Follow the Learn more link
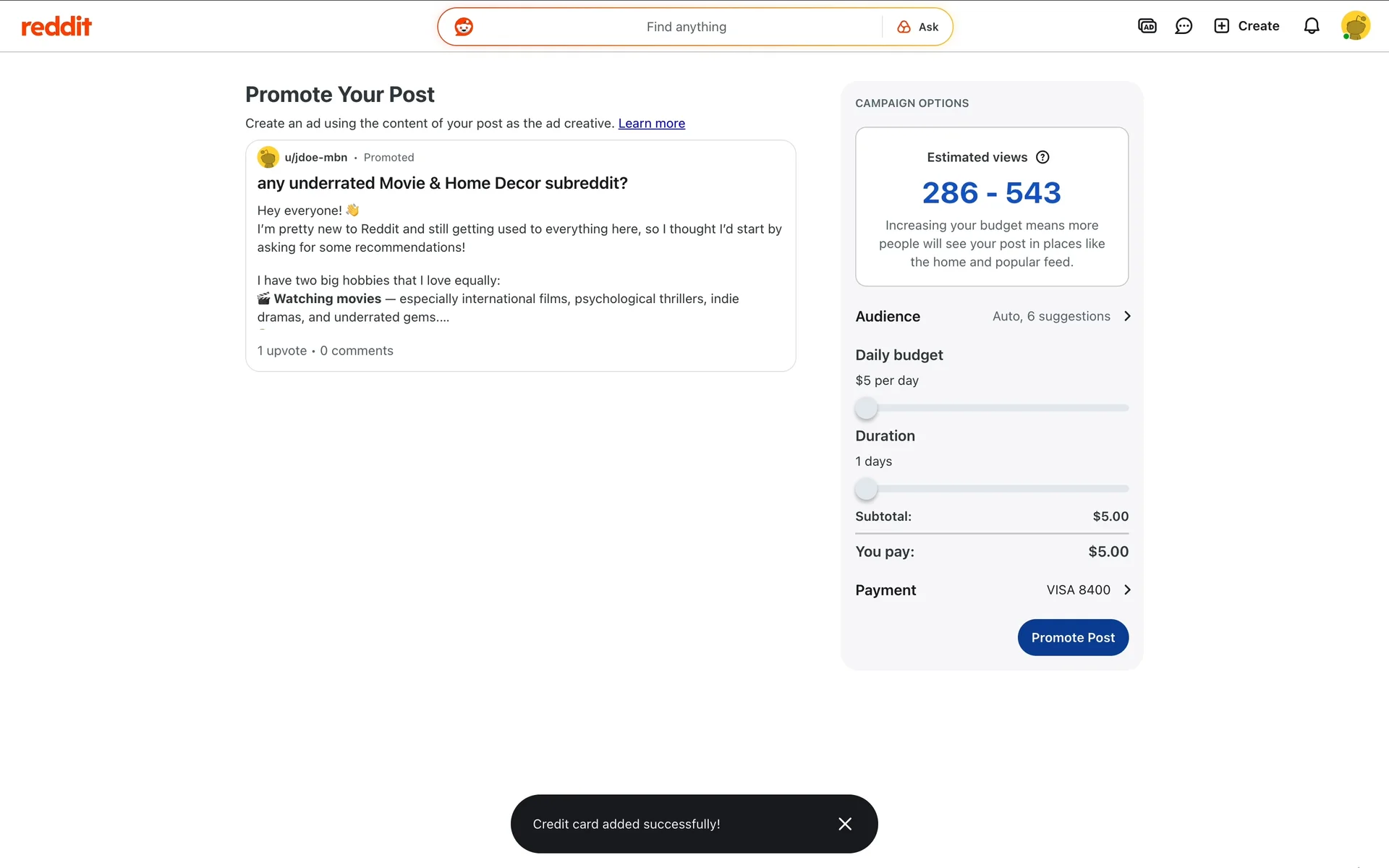 pos(651,124)
